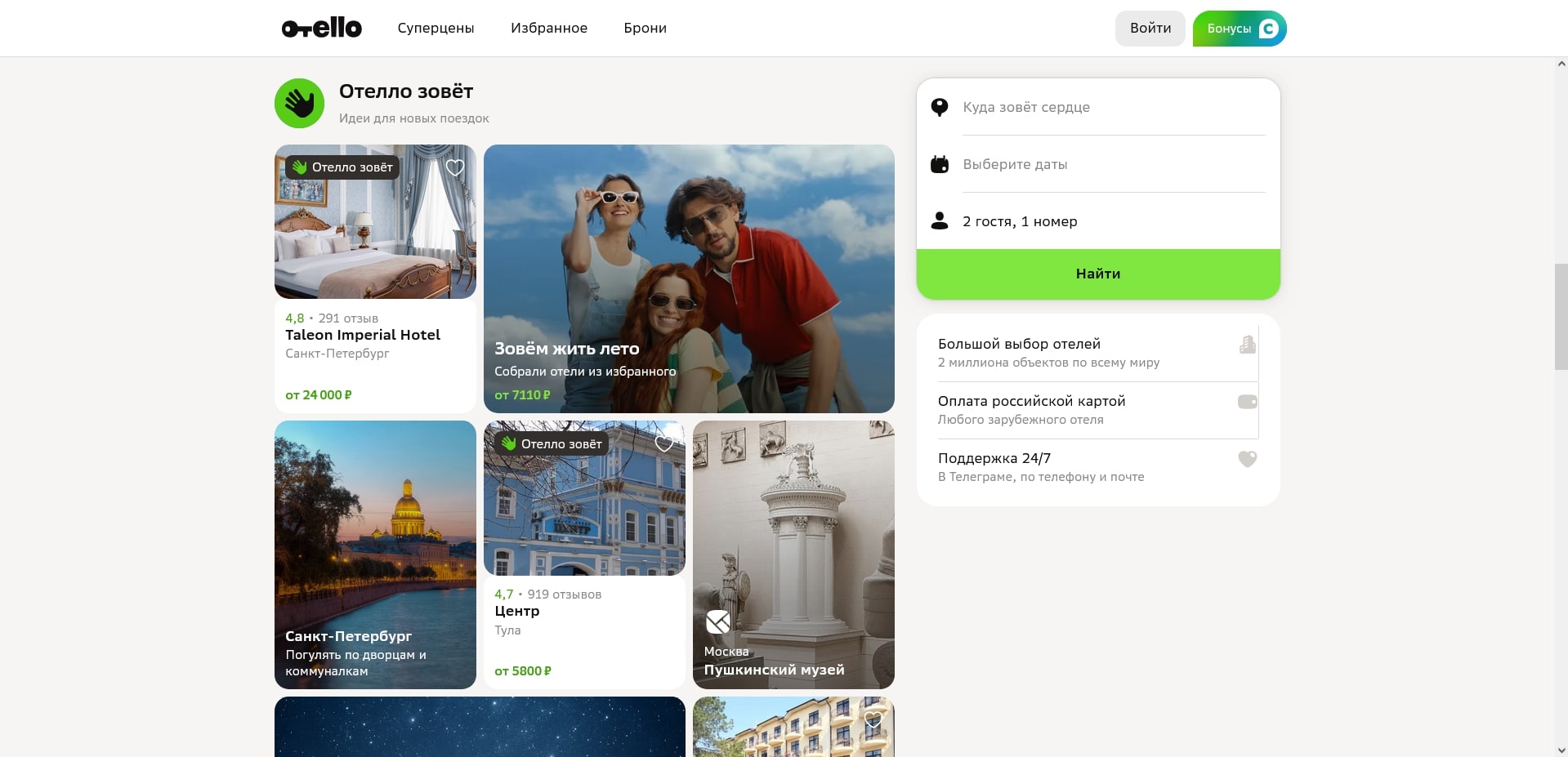Image resolution: width=1568 pixels, height=757 pixels.
Task: Click the green waving hand icon
Action: (x=299, y=104)
